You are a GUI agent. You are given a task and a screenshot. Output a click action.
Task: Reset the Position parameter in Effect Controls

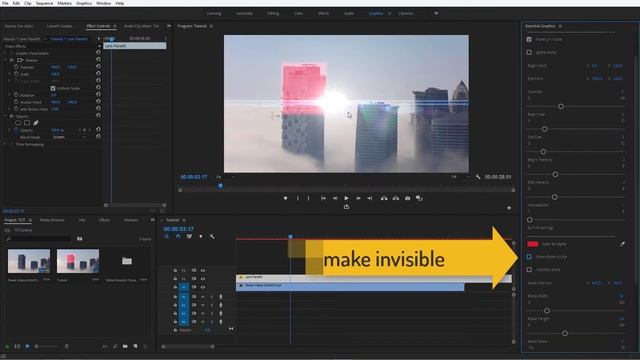(98, 67)
